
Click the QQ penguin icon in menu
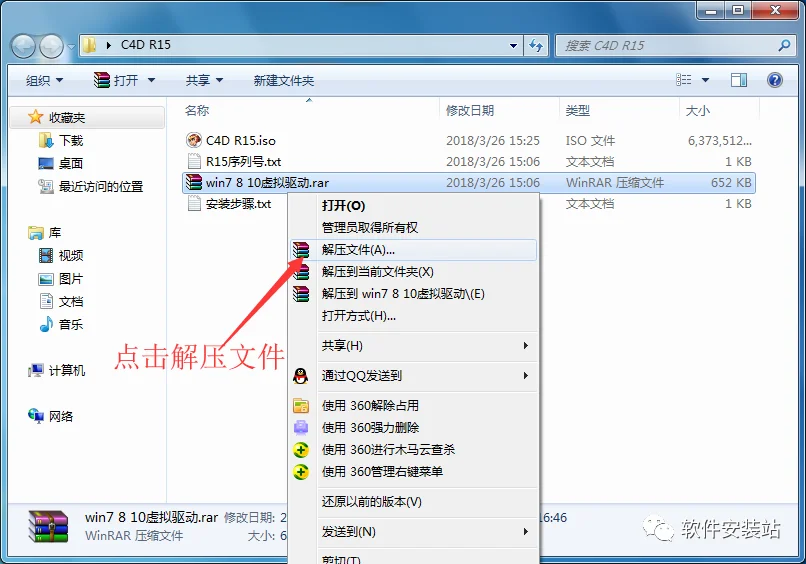301,376
